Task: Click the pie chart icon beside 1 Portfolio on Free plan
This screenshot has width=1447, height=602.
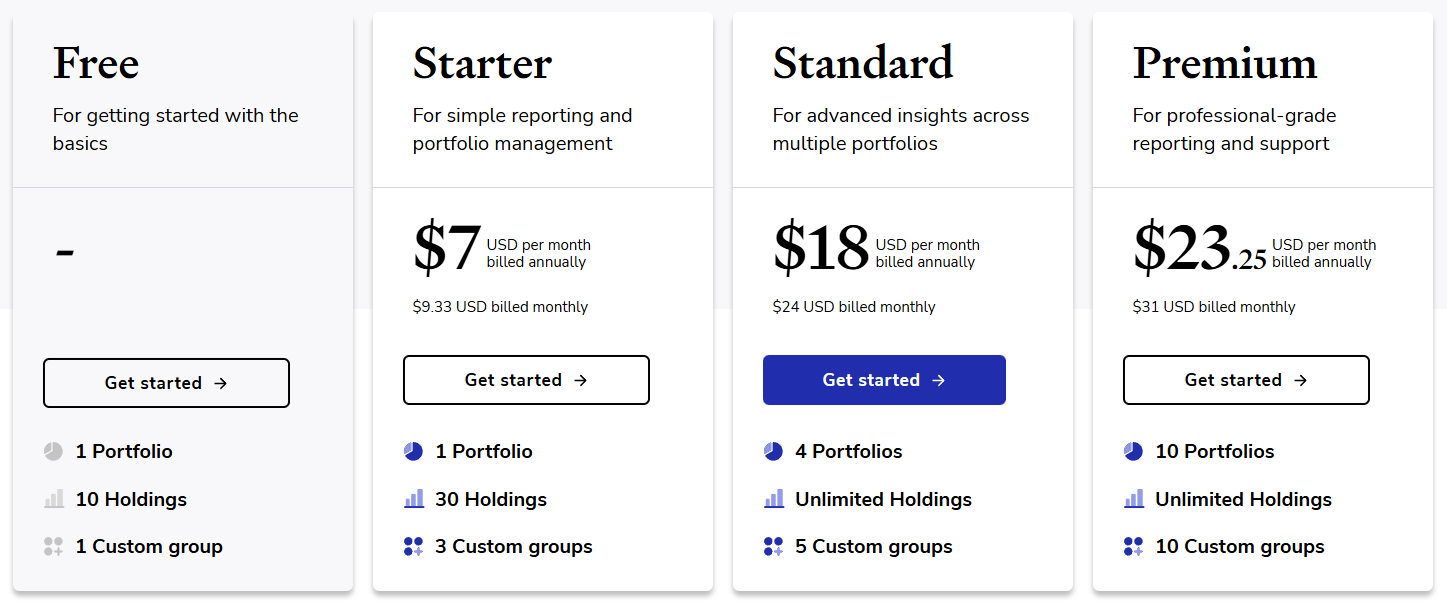Action: (x=54, y=451)
